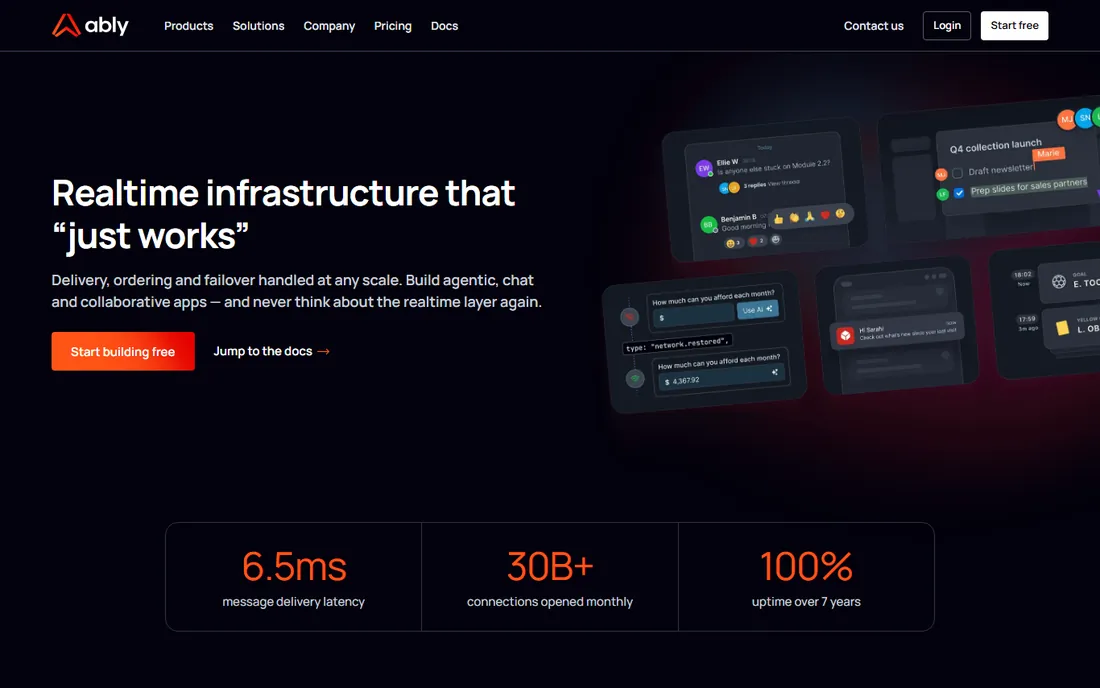Viewport: 1100px width, 688px height.
Task: Click the 100% uptime figure
Action: (806, 566)
